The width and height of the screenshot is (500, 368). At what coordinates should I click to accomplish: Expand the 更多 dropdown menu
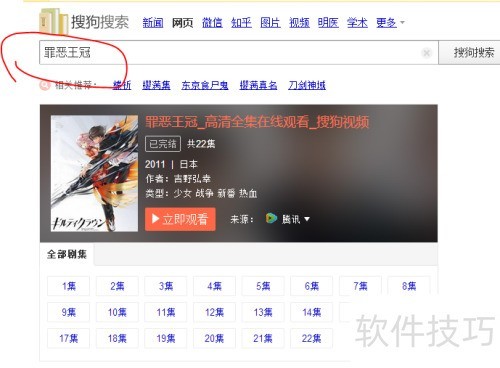coord(390,23)
